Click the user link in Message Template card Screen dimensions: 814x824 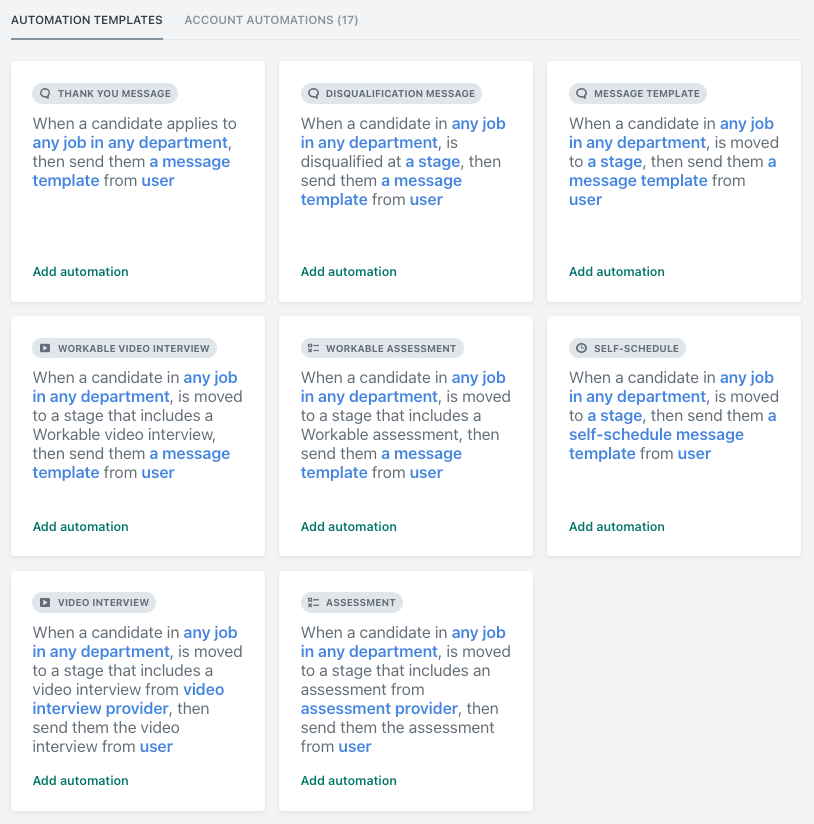coord(585,199)
